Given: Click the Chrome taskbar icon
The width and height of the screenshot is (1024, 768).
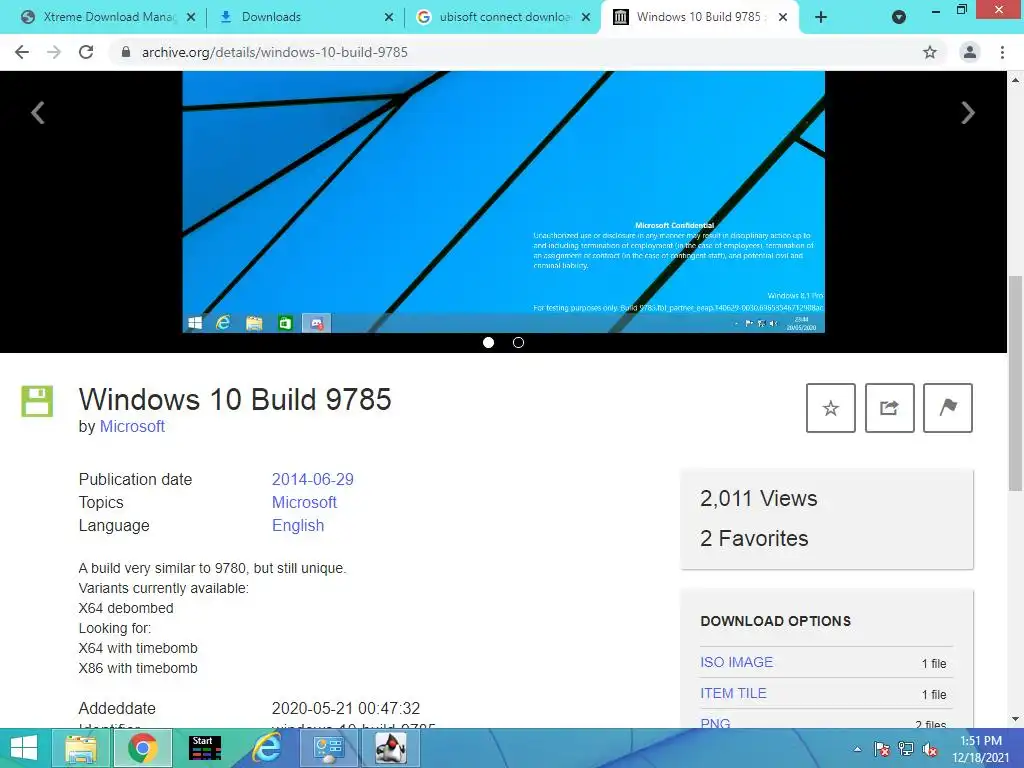Looking at the screenshot, I should click(x=143, y=748).
